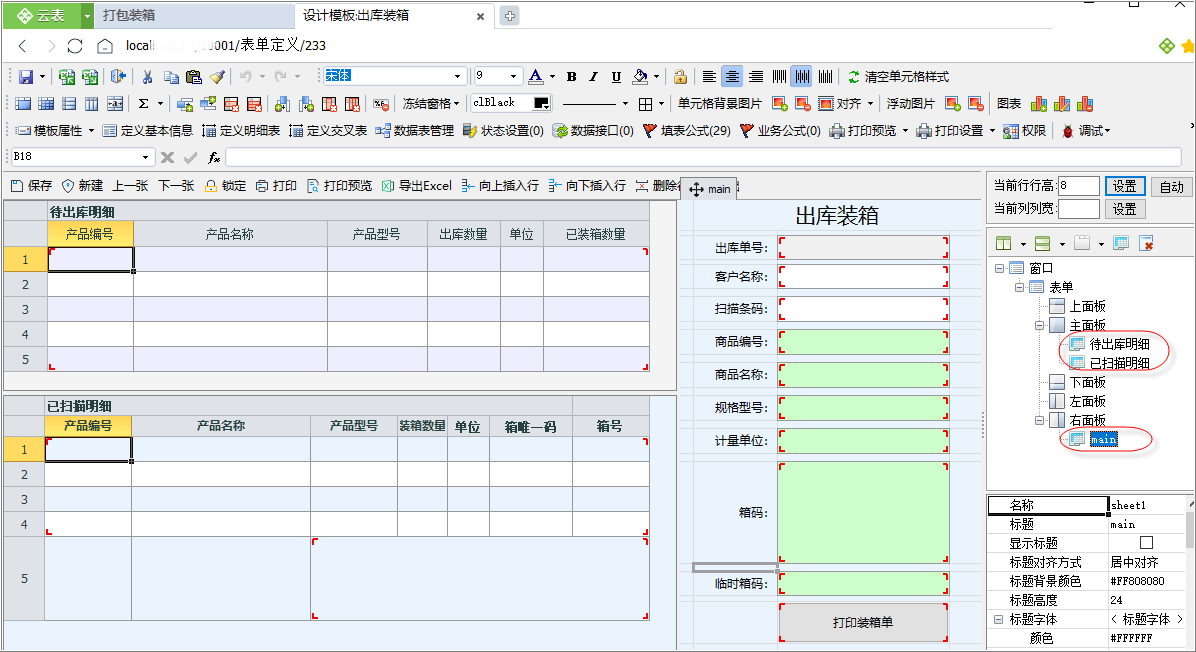Click the remove floating image icon
Screen dimensions: 1196x652
[x=976, y=103]
